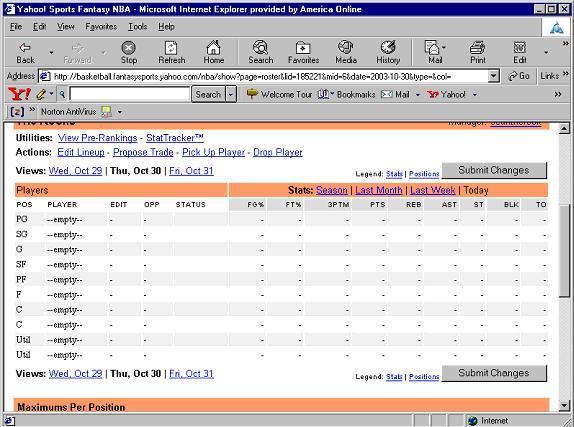The height and width of the screenshot is (427, 574).
Task: Click the Welcome Tour signpost icon
Action: click(252, 94)
